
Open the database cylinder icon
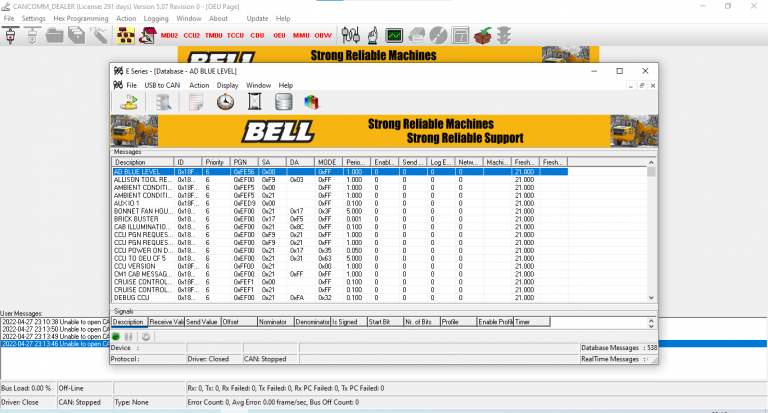tap(283, 102)
